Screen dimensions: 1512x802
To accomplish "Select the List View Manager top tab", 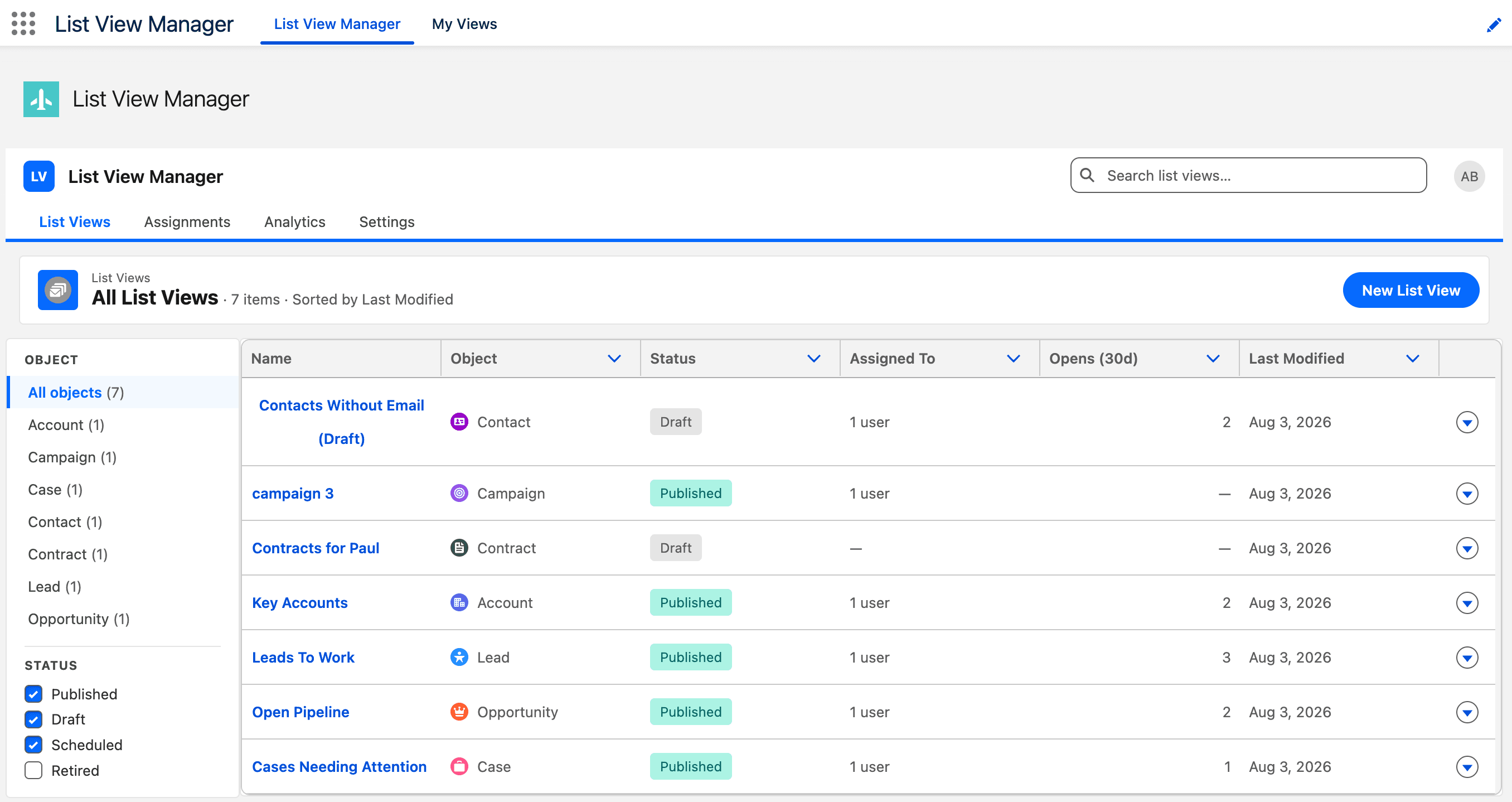I will 337,24.
